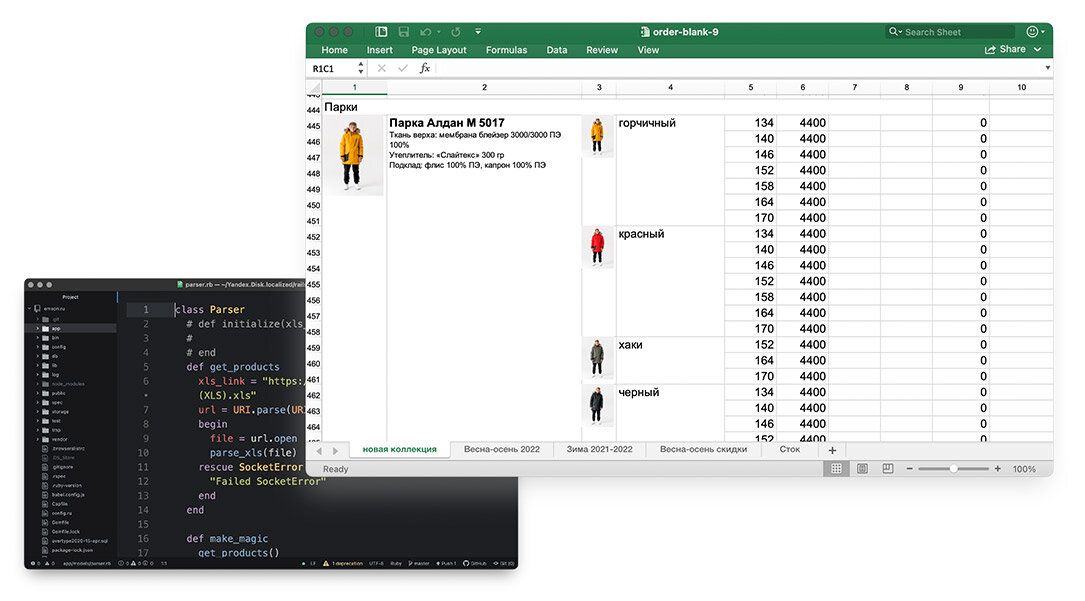Open the search options magnifier dropdown
Viewport: 1085px width, 601px height.
(x=895, y=32)
